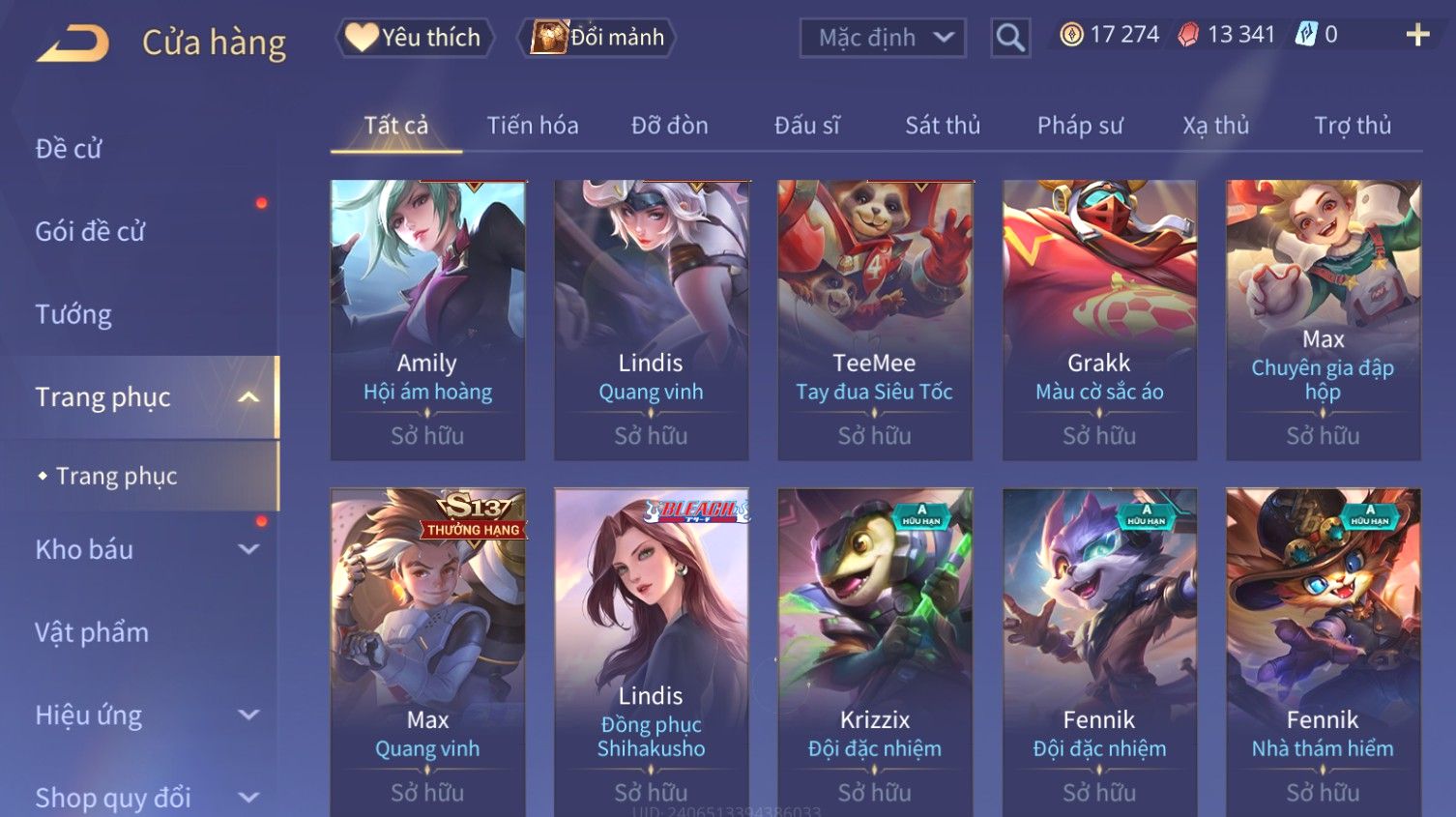
Task: Open favorites with Yêu thích heart
Action: (x=415, y=38)
